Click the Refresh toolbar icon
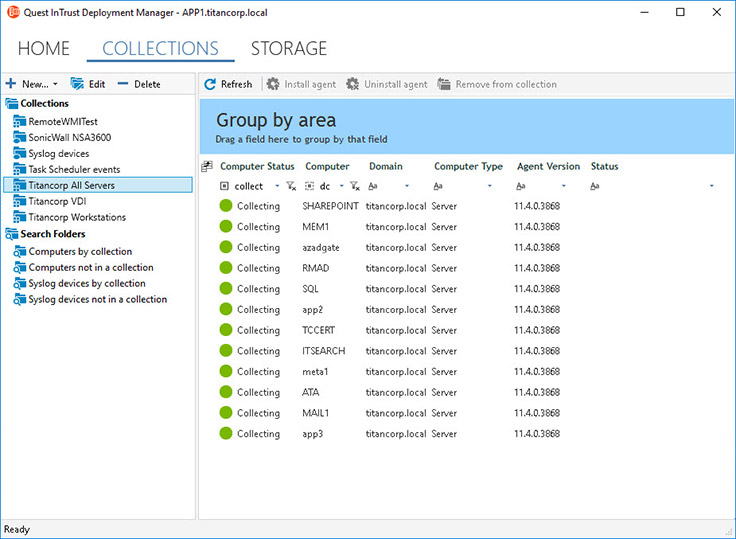This screenshot has height=539, width=736. tap(211, 85)
